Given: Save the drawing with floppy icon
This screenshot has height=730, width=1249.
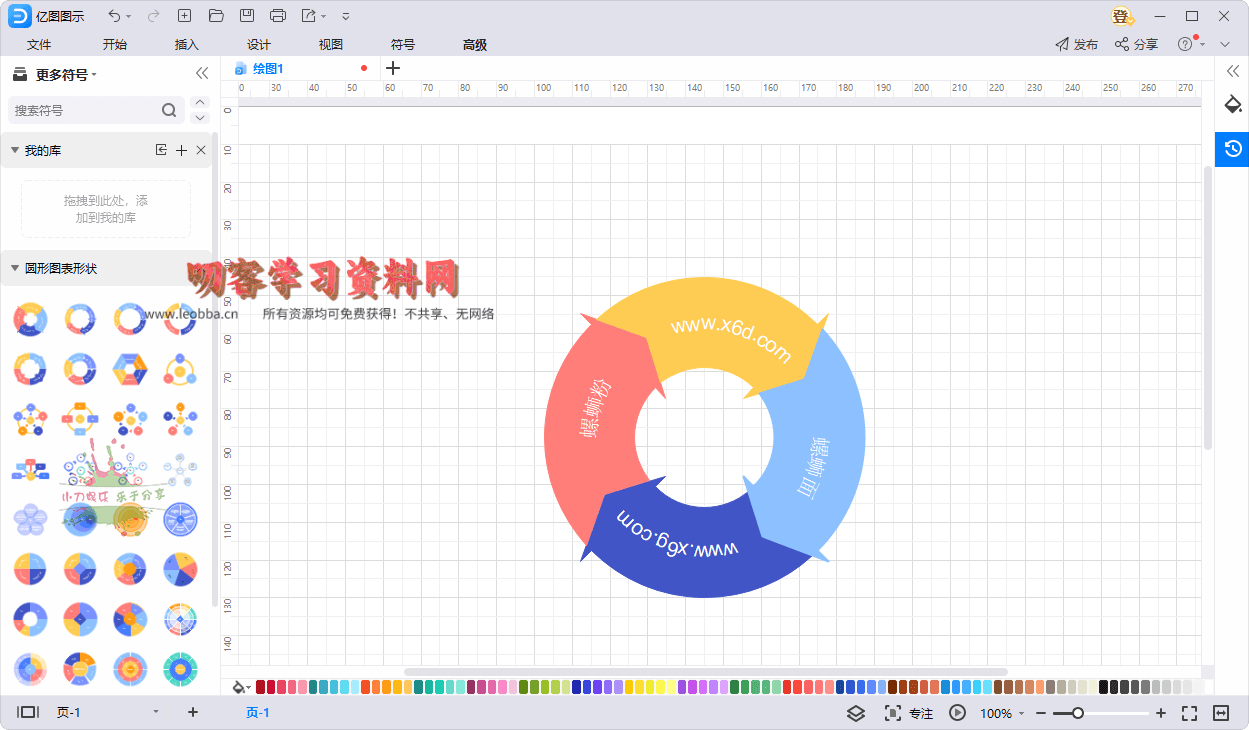Looking at the screenshot, I should tap(247, 16).
